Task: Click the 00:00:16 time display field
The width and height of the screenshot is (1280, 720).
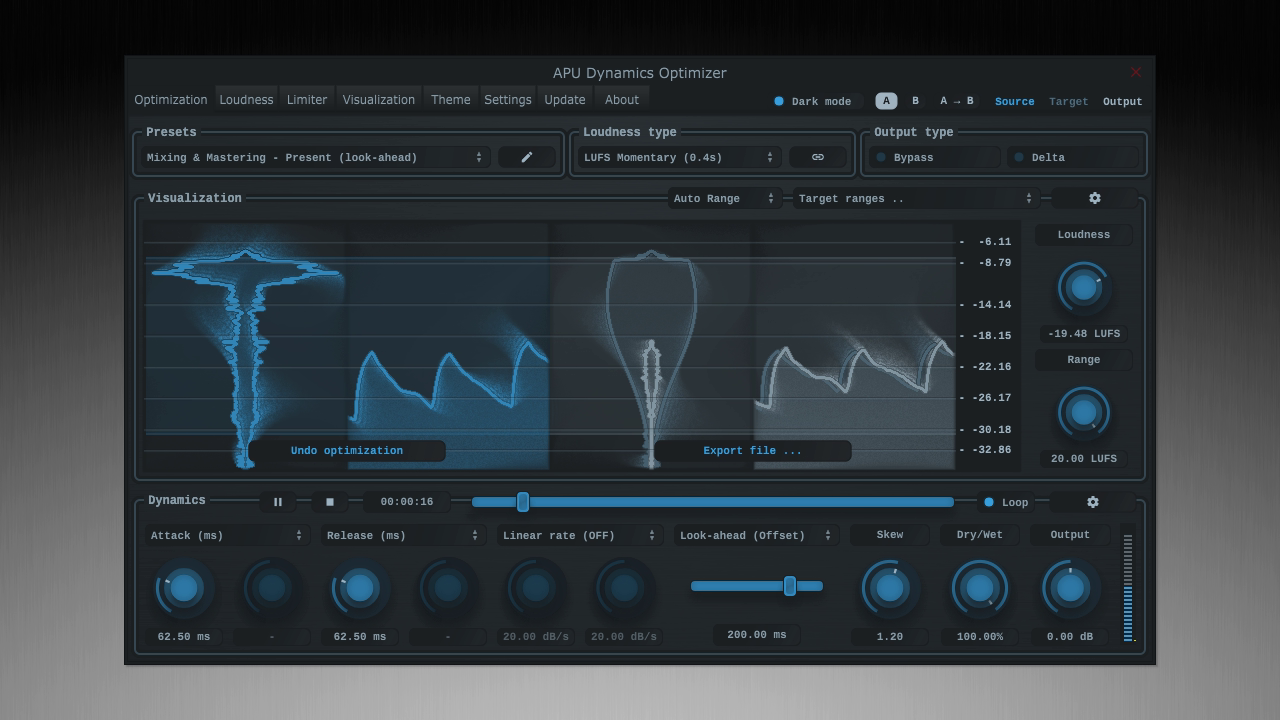Action: 407,502
